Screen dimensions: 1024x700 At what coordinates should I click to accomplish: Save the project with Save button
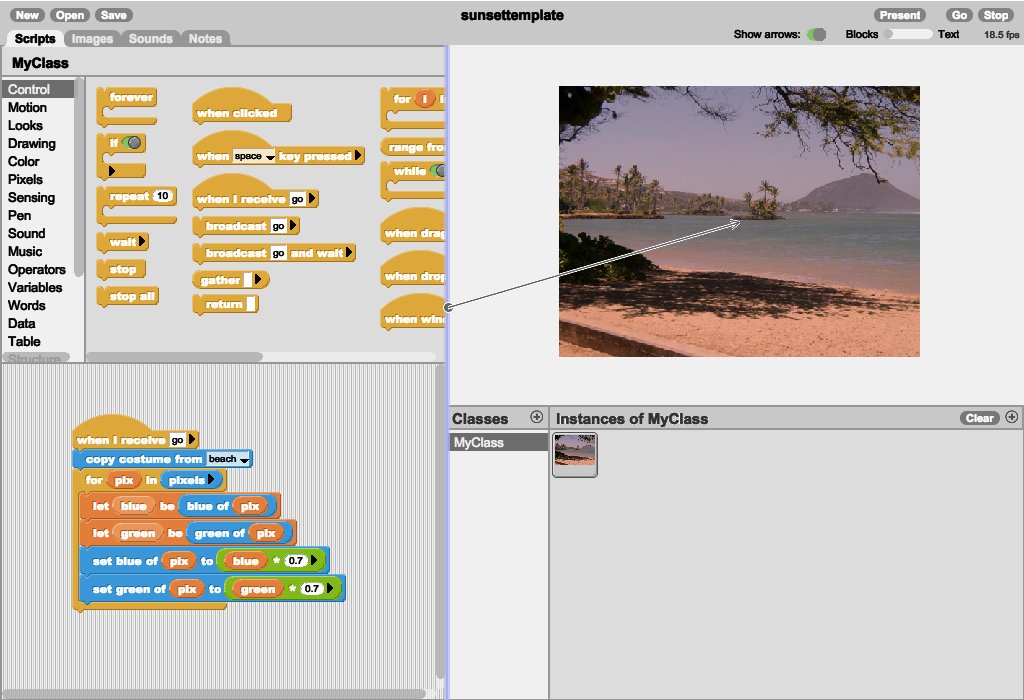pyautogui.click(x=114, y=15)
